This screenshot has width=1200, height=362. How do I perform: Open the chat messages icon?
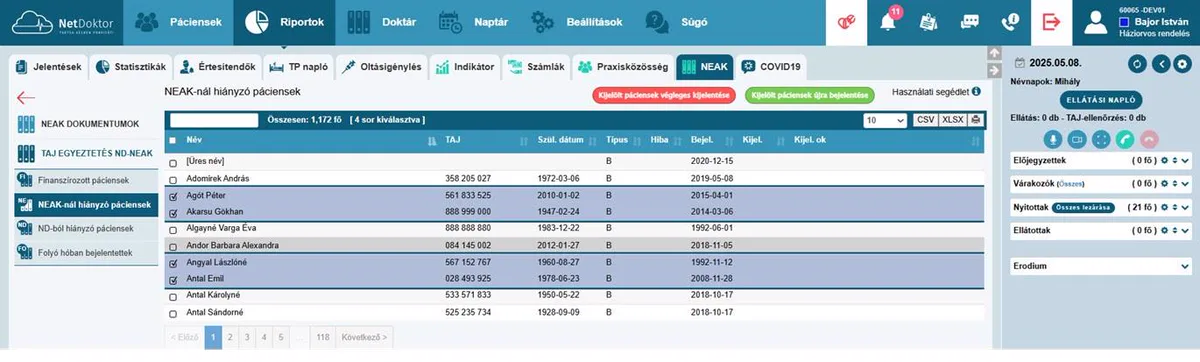[969, 21]
